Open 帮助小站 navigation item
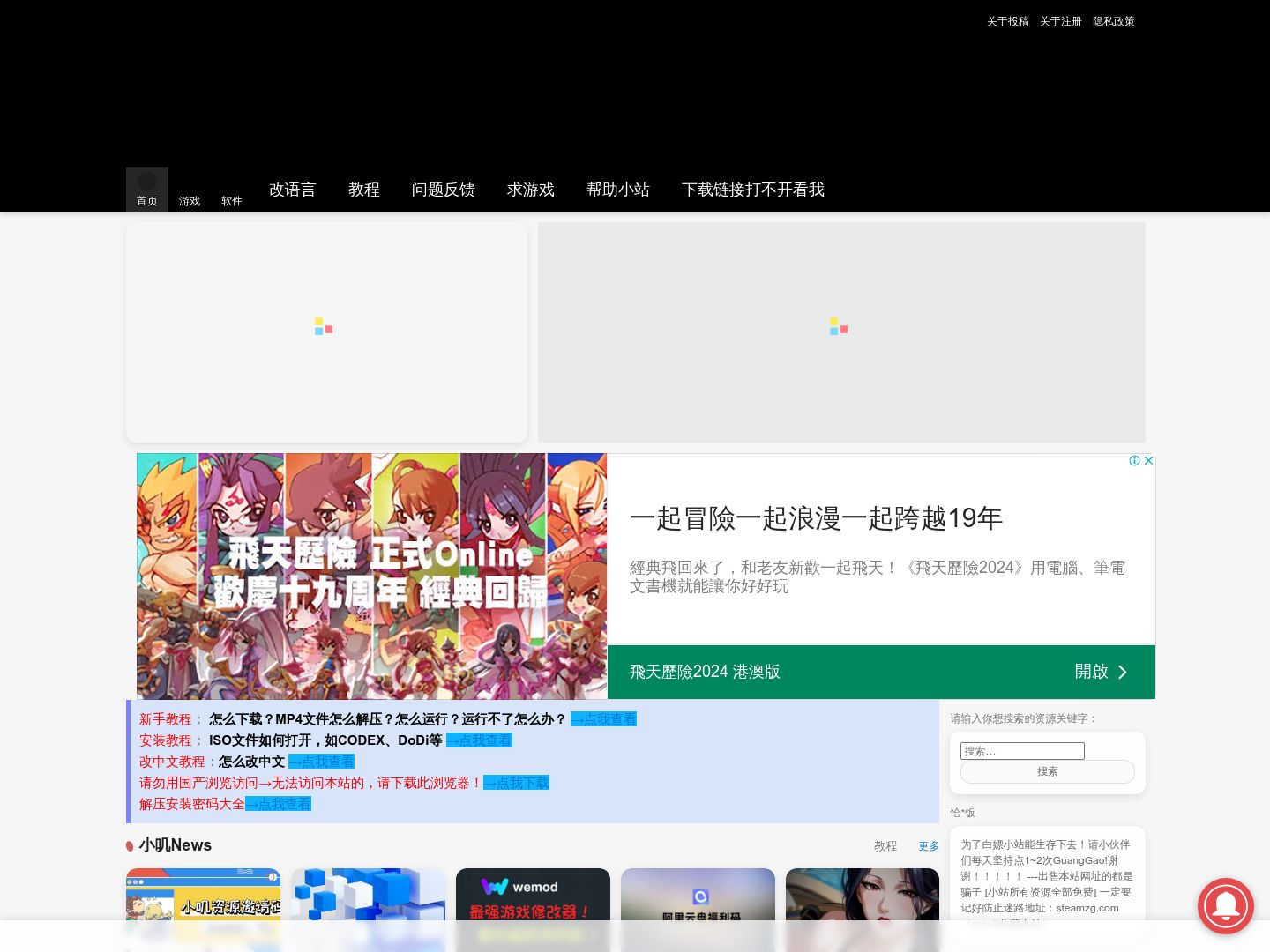This screenshot has width=1270, height=952. pos(618,190)
